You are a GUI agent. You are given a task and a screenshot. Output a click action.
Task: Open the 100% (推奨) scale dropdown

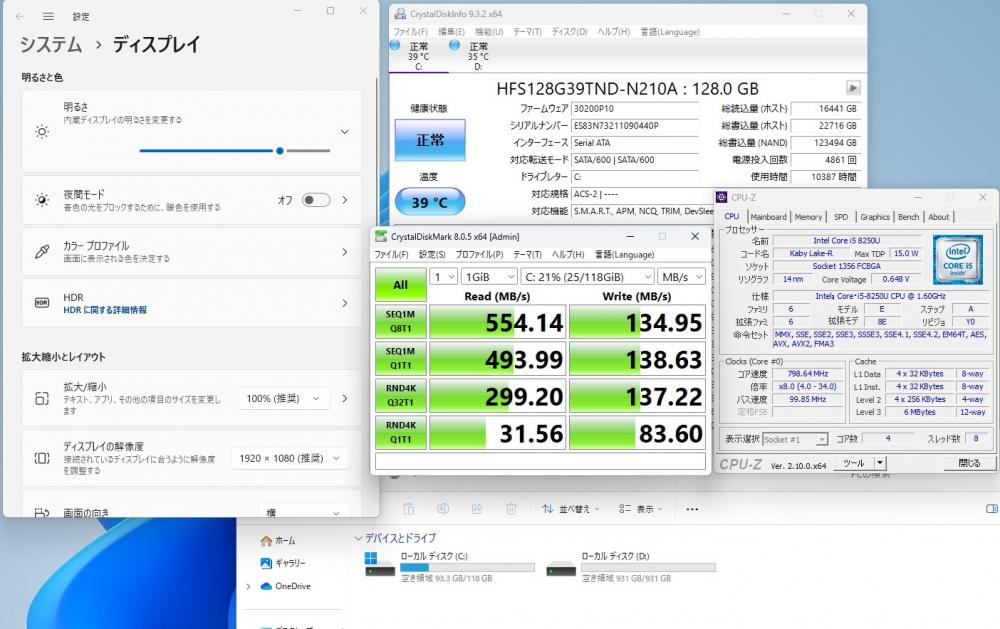pyautogui.click(x=284, y=399)
